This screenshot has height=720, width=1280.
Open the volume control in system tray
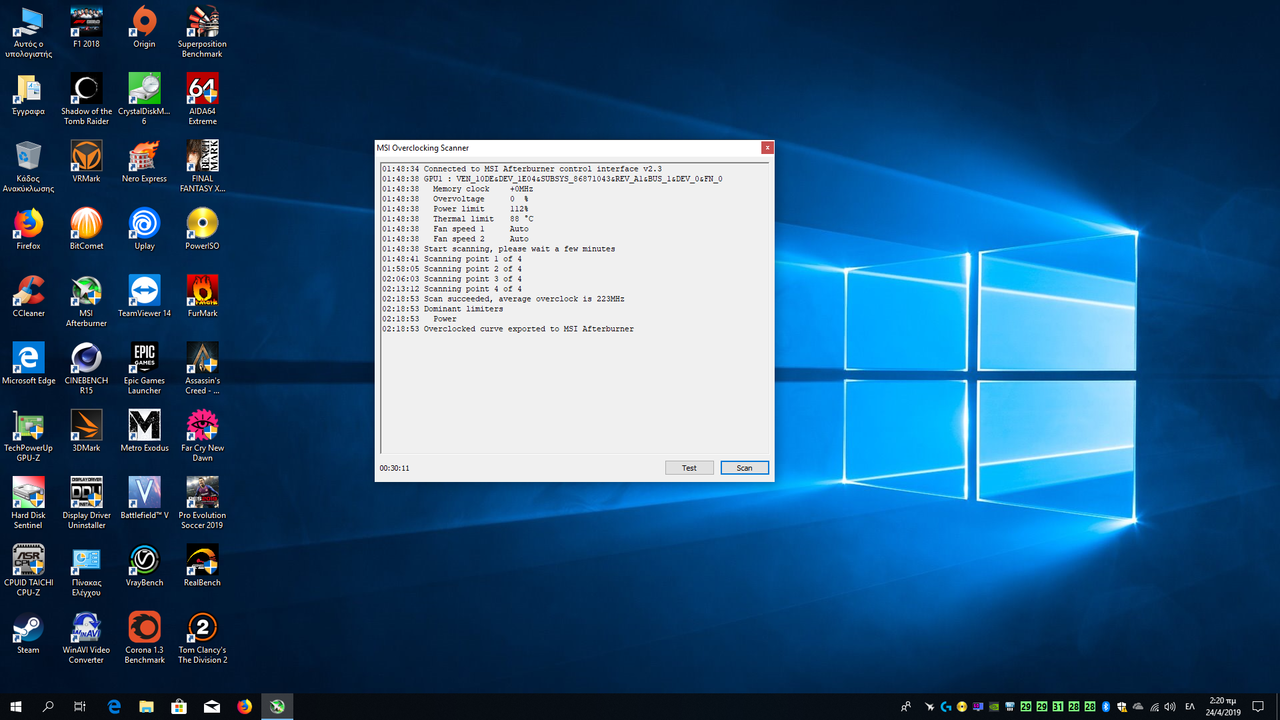[x=1170, y=707]
